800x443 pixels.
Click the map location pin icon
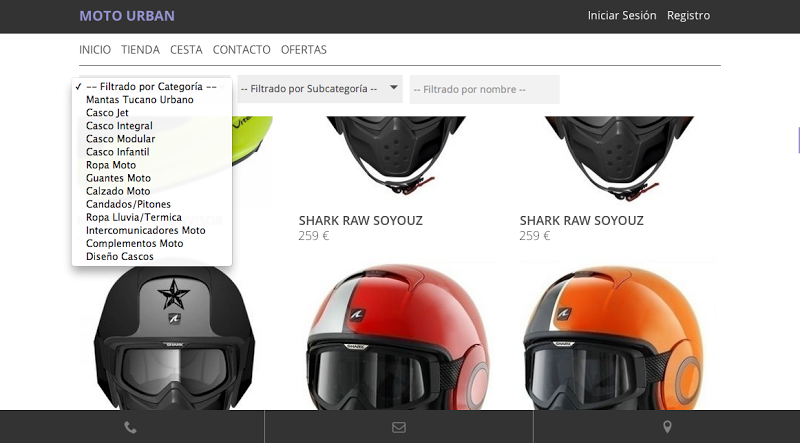pyautogui.click(x=667, y=427)
